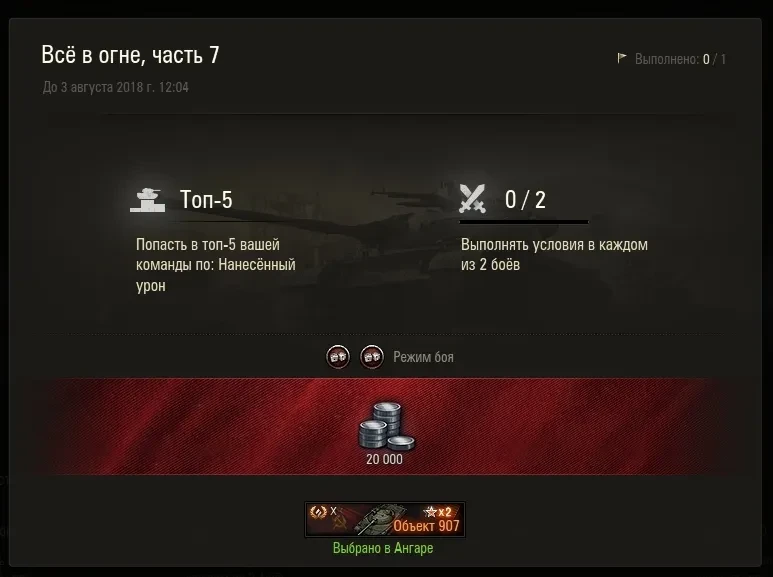Click the 20 000 reward amount
773x577 pixels.
click(385, 459)
